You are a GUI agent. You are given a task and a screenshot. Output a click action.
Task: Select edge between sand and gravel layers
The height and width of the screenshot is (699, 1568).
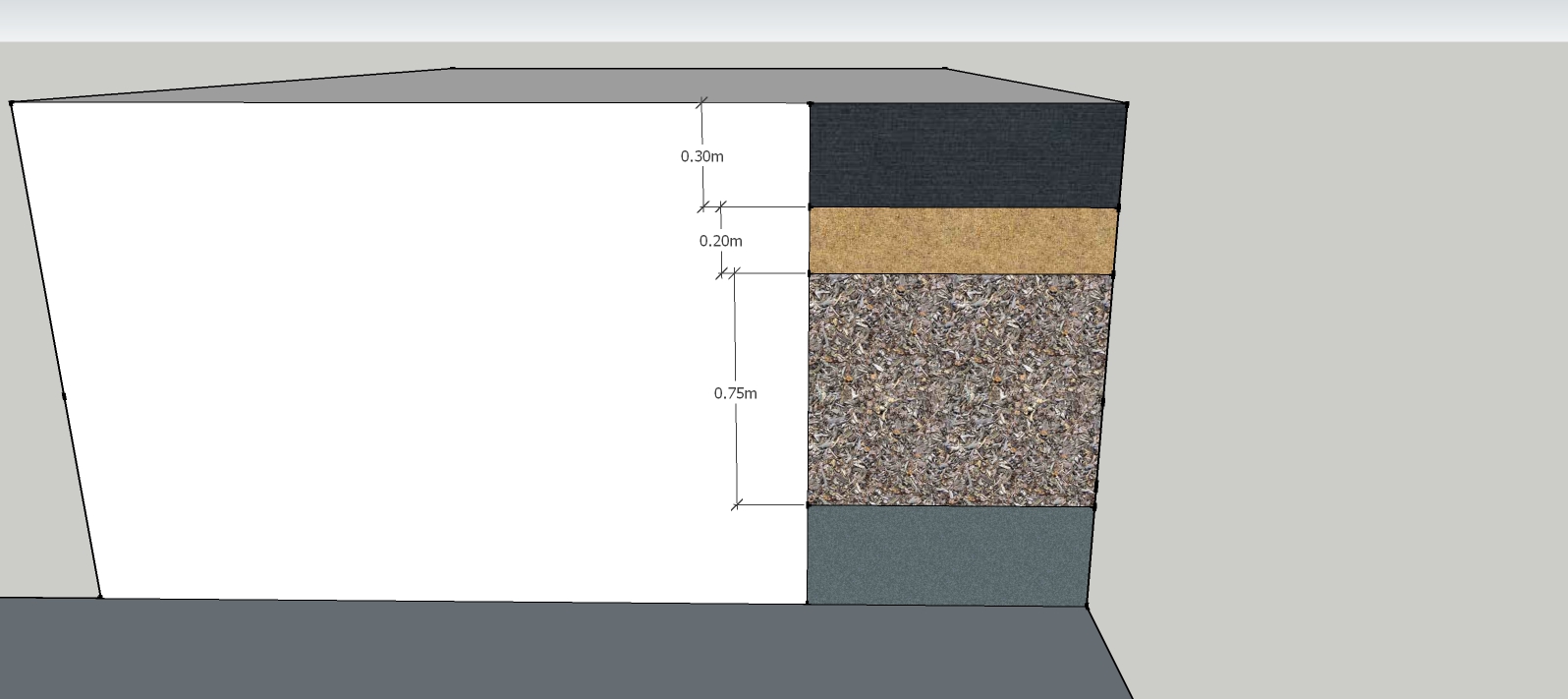click(961, 273)
